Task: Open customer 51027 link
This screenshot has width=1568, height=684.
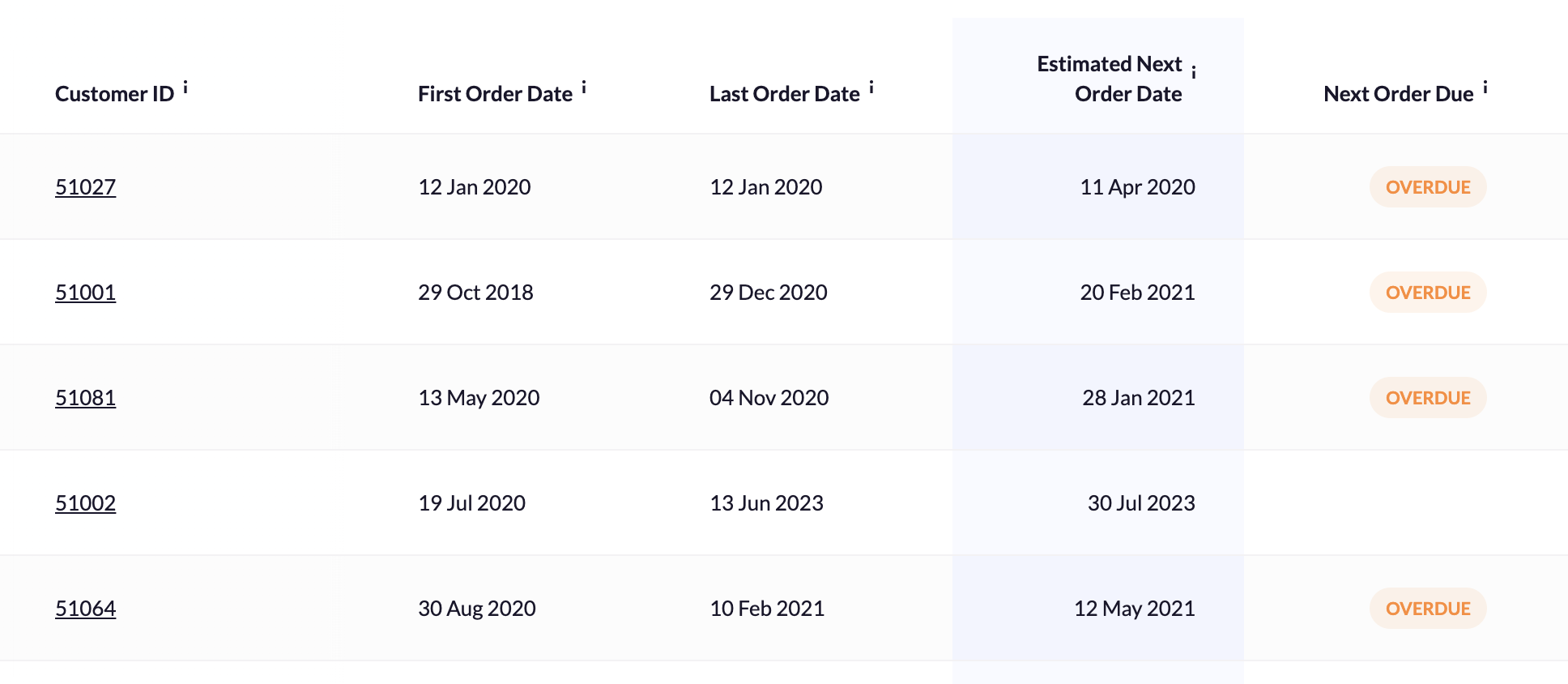Action: click(x=85, y=187)
